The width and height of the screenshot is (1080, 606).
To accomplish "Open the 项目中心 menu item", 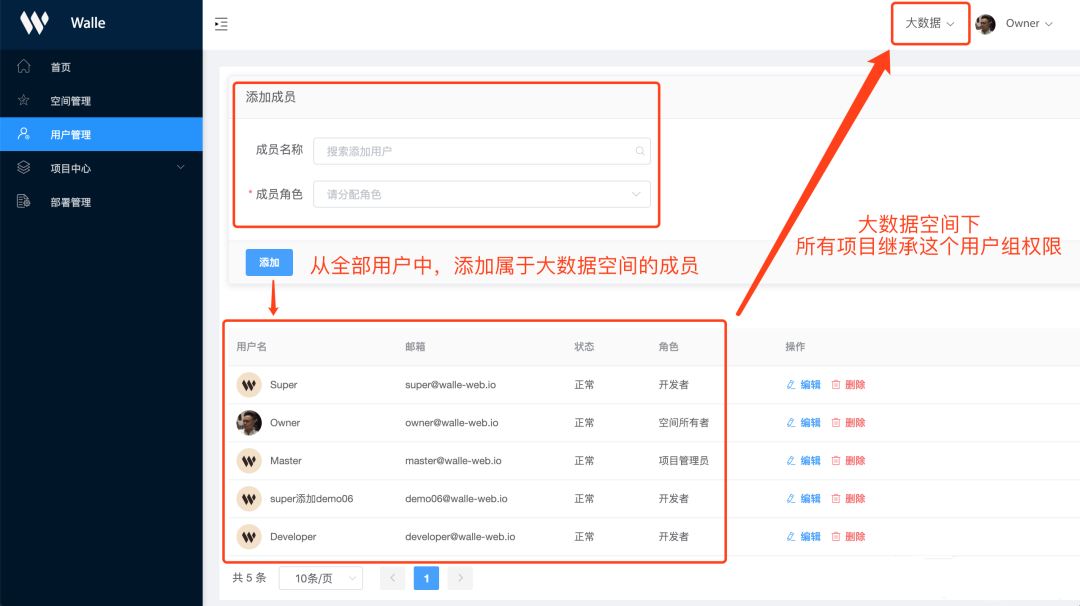I will click(x=101, y=168).
